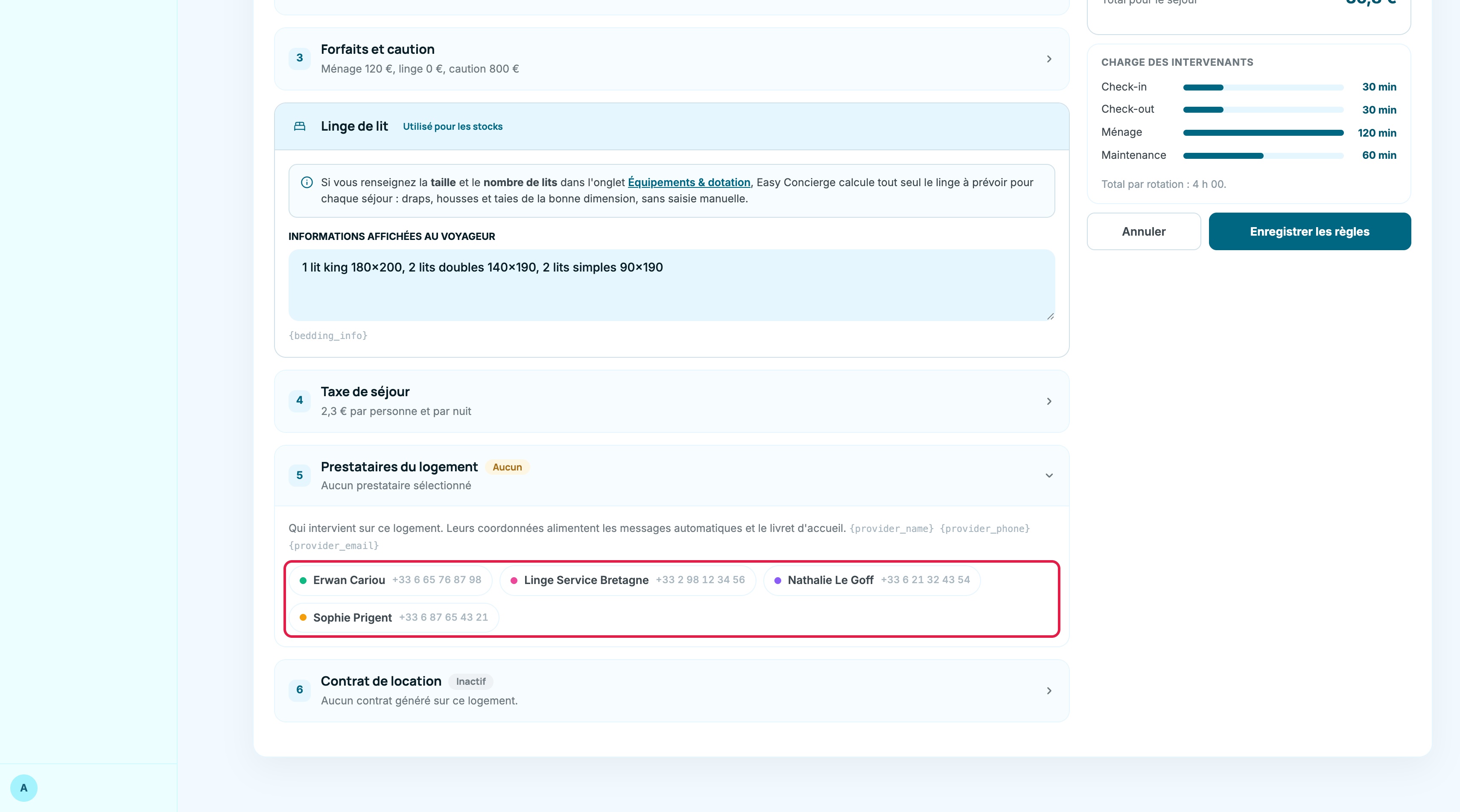Click the {provider_email} variable tag
This screenshot has width=1460, height=812.
click(x=333, y=545)
